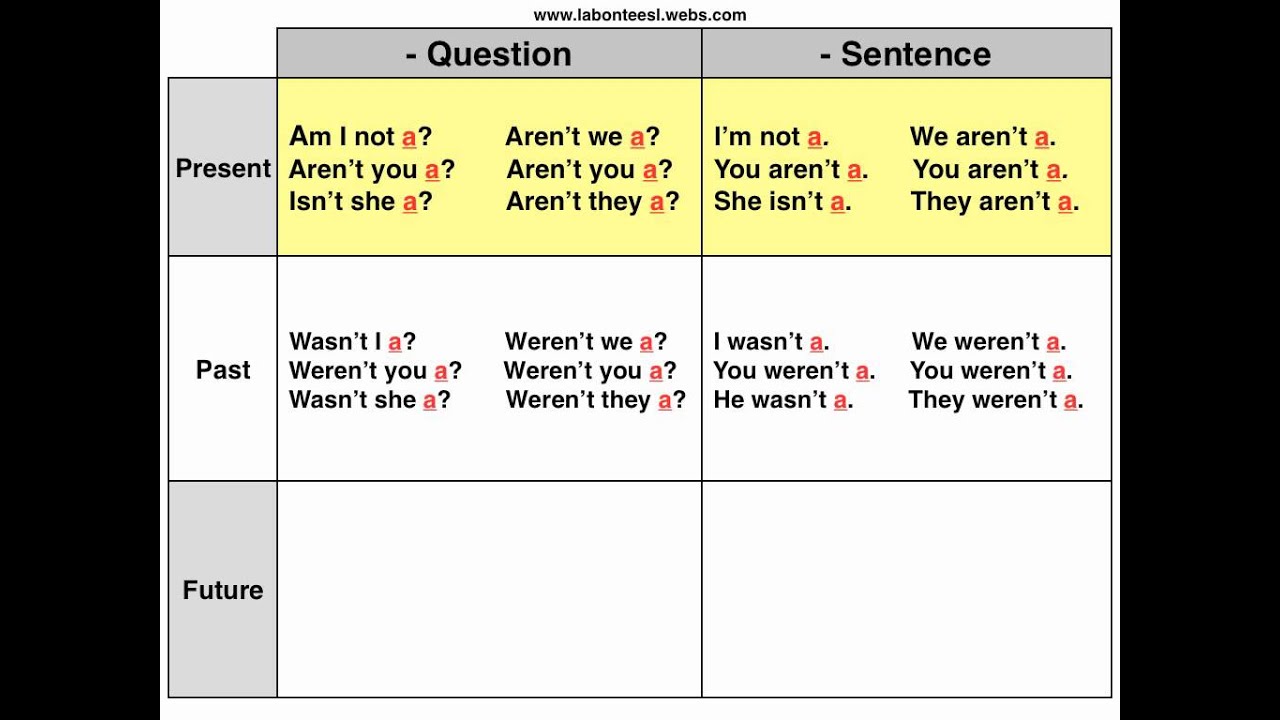Screen dimensions: 1280x720
Task: Select the "He wasn't a." sentence
Action: click(x=783, y=400)
